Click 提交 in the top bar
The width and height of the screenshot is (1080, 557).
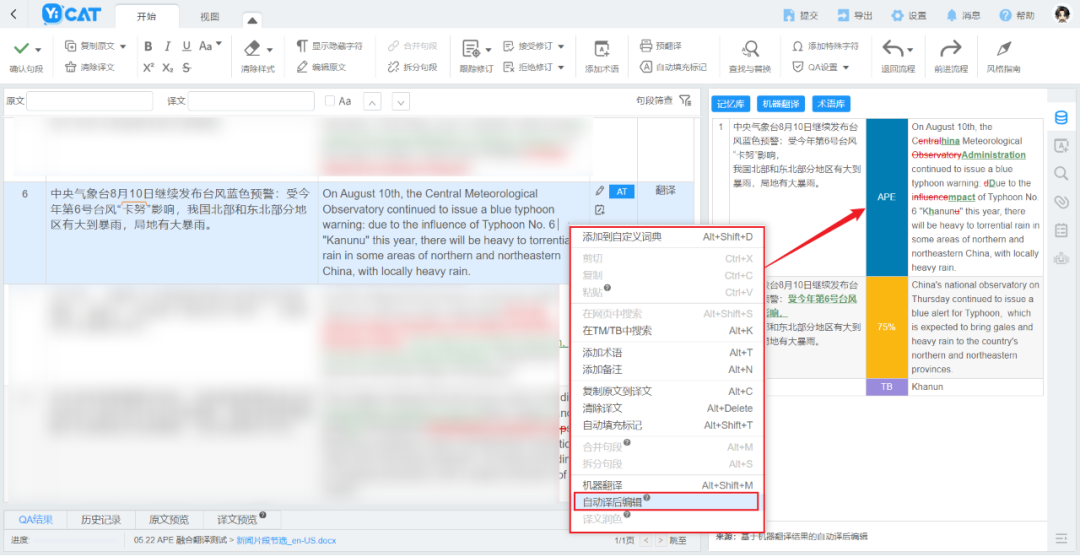[802, 15]
